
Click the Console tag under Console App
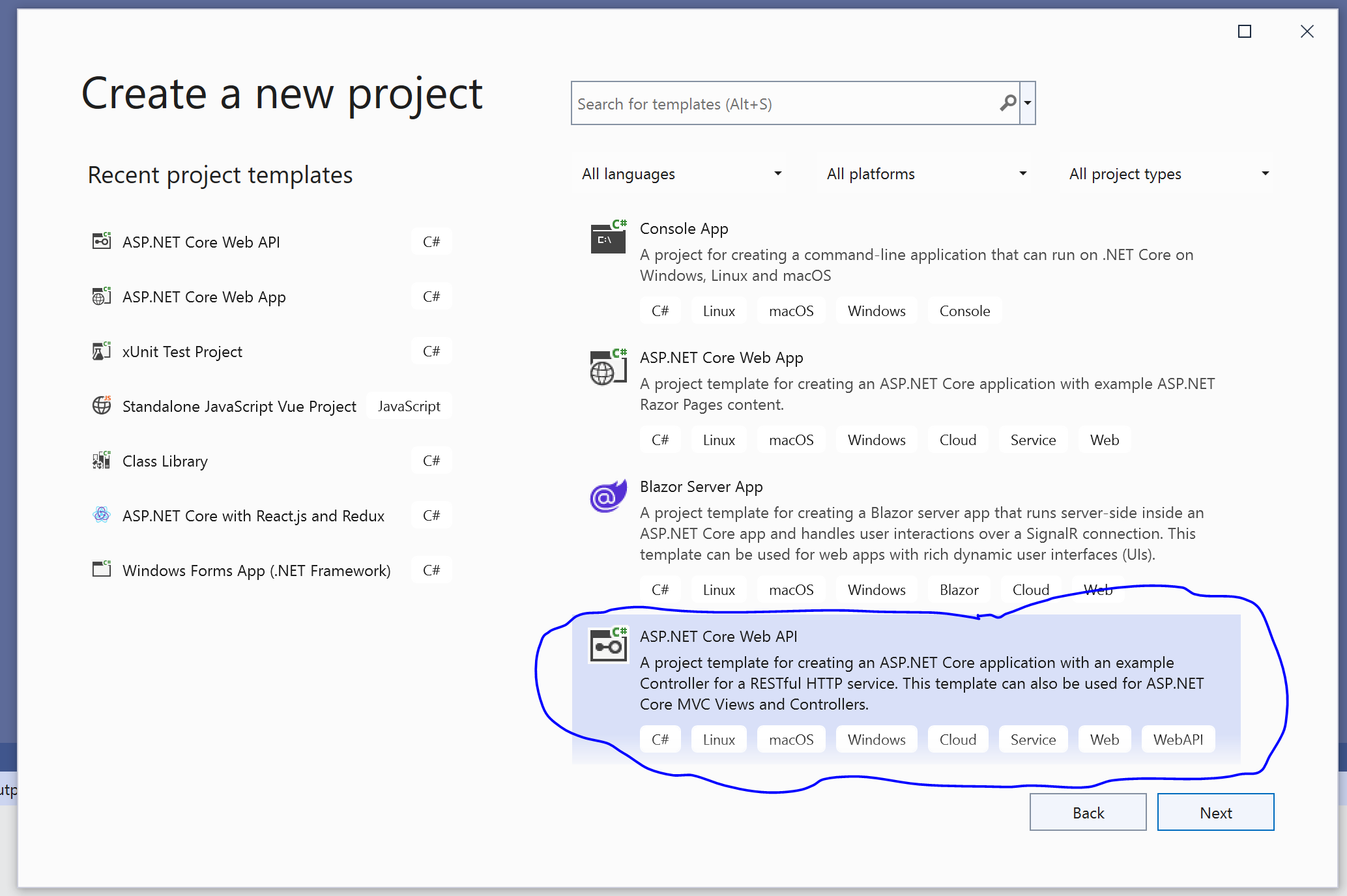tap(964, 311)
